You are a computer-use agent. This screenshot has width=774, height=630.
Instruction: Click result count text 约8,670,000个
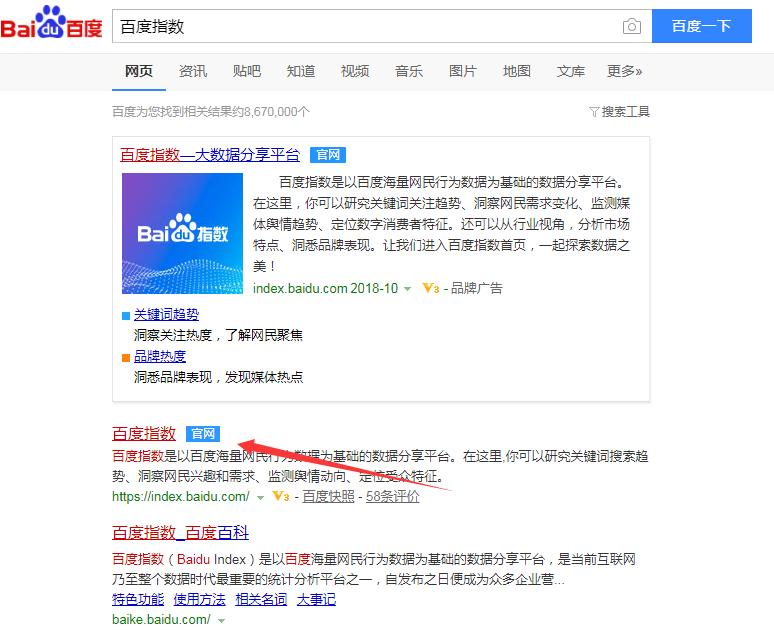tap(271, 112)
